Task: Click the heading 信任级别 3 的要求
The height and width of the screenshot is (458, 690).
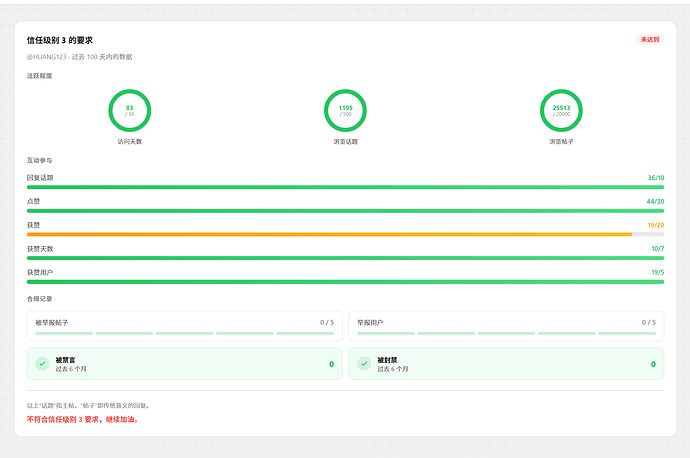Action: tap(60, 40)
